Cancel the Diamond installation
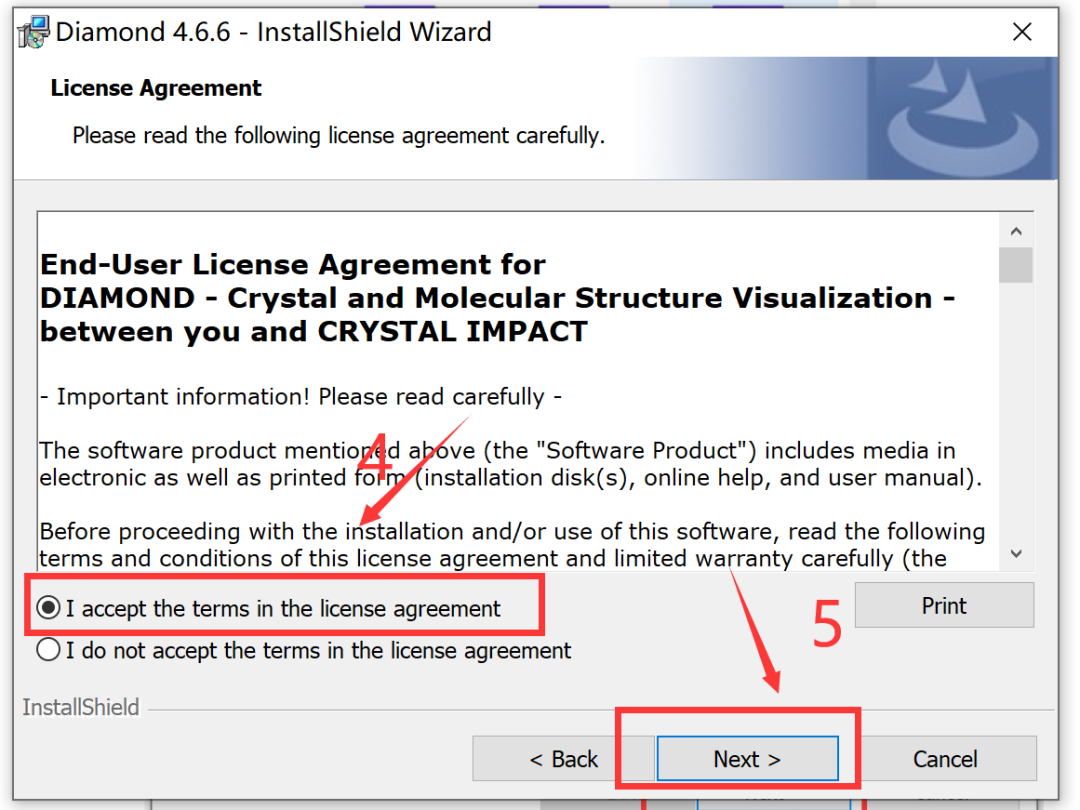Viewport: 1080px width, 810px height. (944, 759)
